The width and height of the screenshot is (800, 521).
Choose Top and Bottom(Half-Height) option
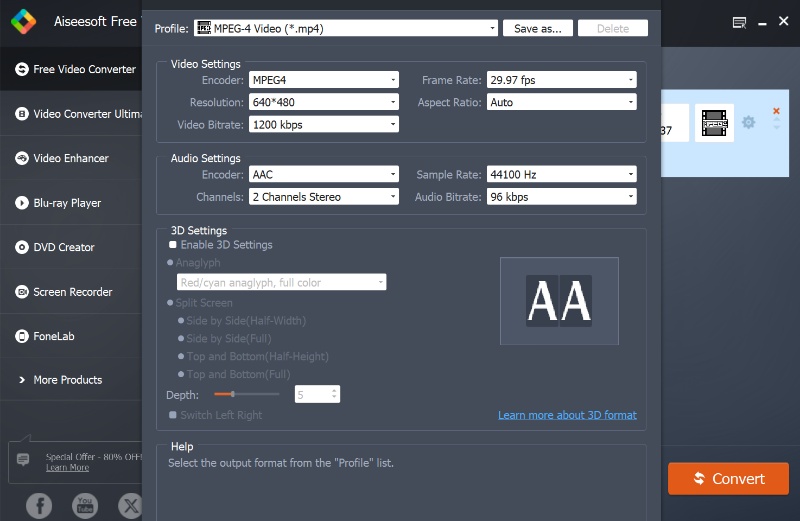(x=181, y=356)
